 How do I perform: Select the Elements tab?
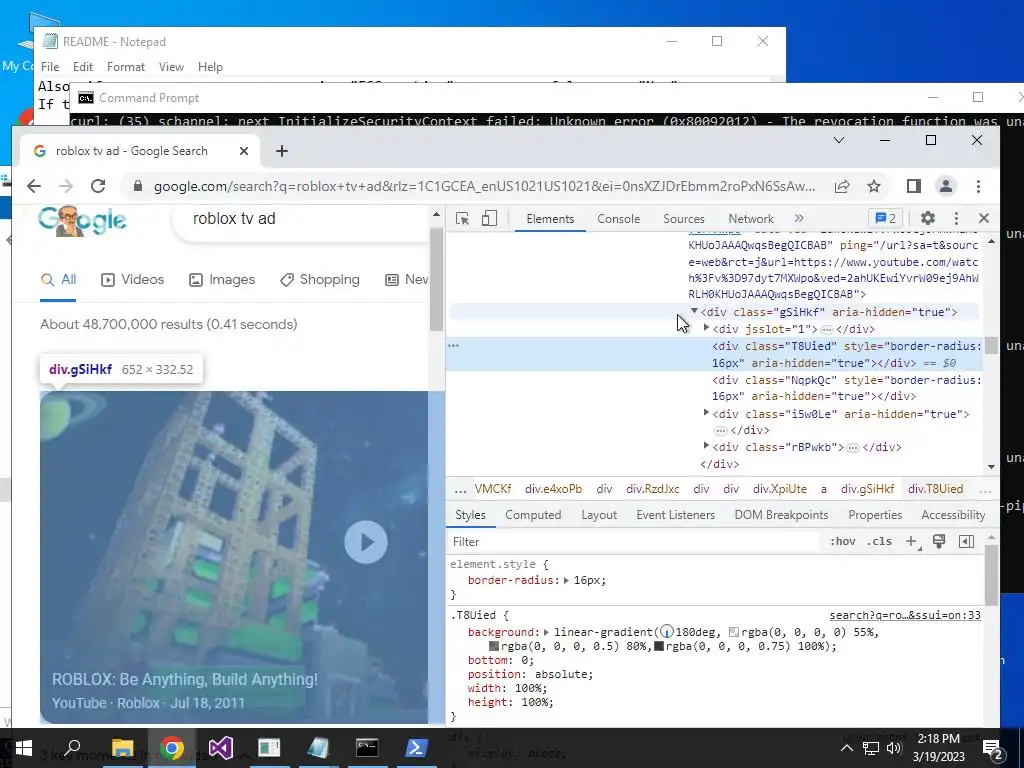pyautogui.click(x=550, y=219)
